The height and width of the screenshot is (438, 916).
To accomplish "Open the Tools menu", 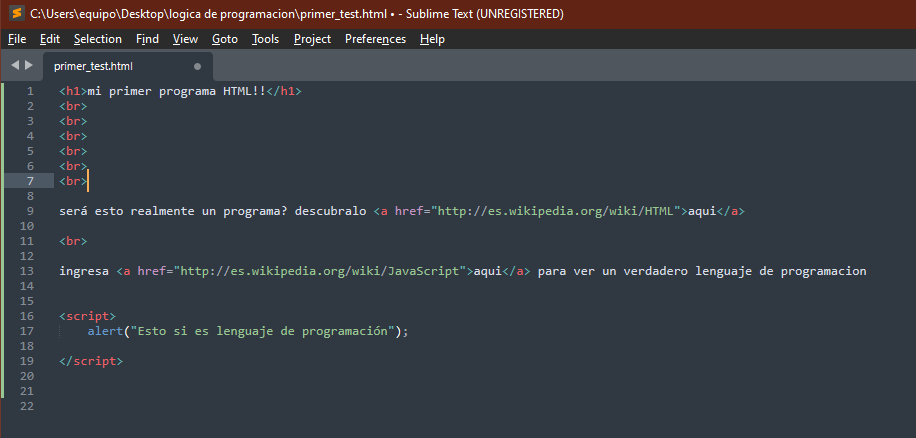I will coord(265,39).
